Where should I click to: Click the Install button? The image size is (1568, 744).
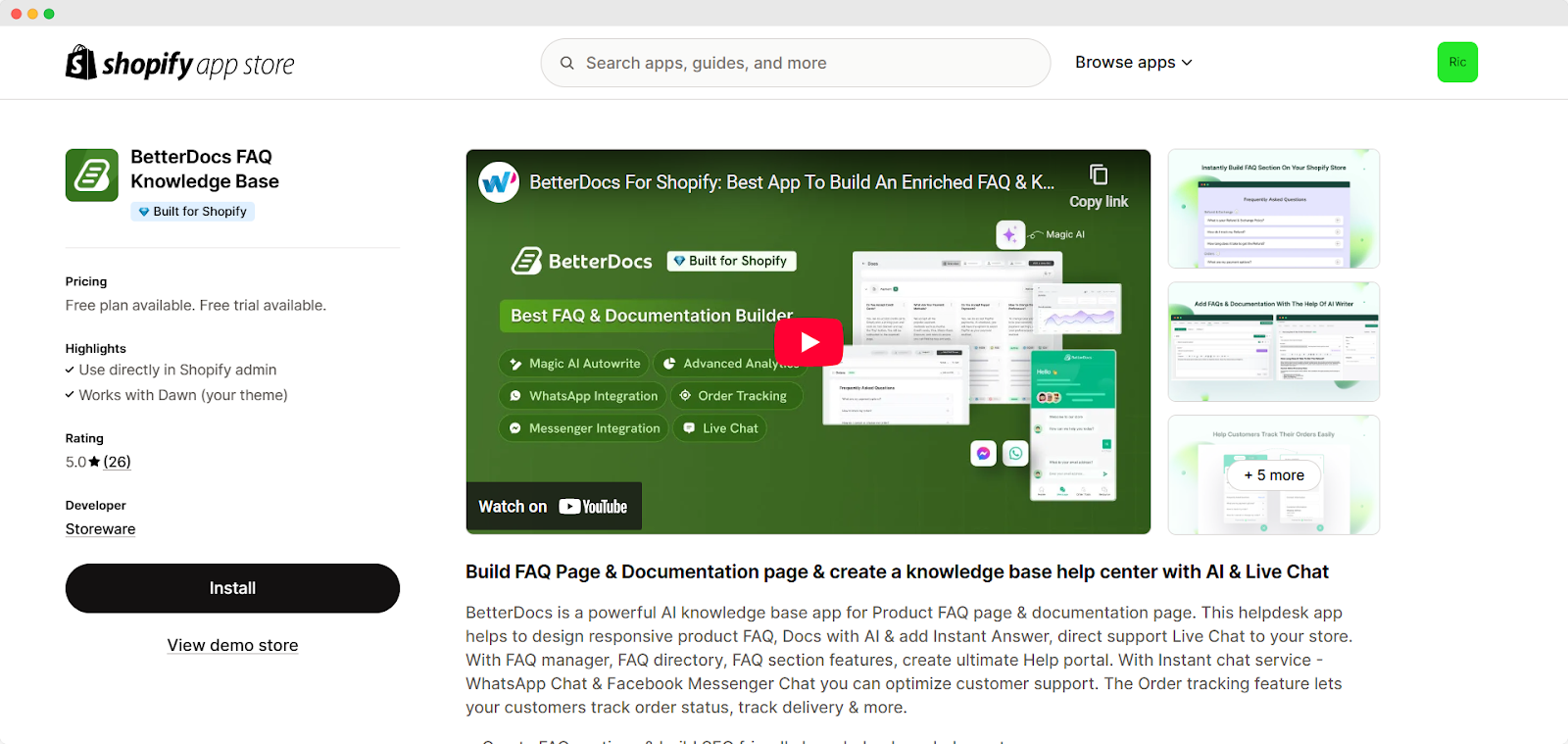click(232, 588)
